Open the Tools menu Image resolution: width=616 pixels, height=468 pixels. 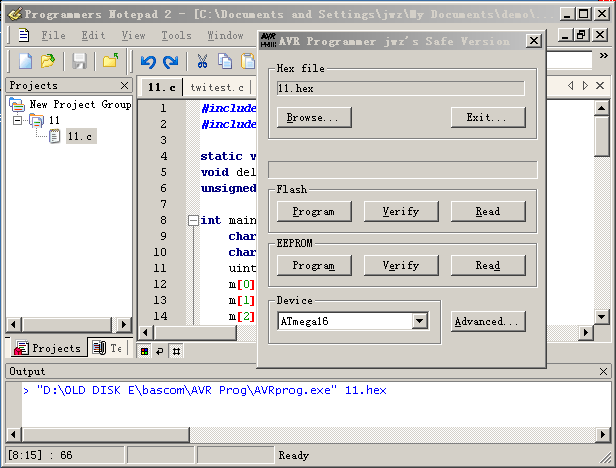176,35
